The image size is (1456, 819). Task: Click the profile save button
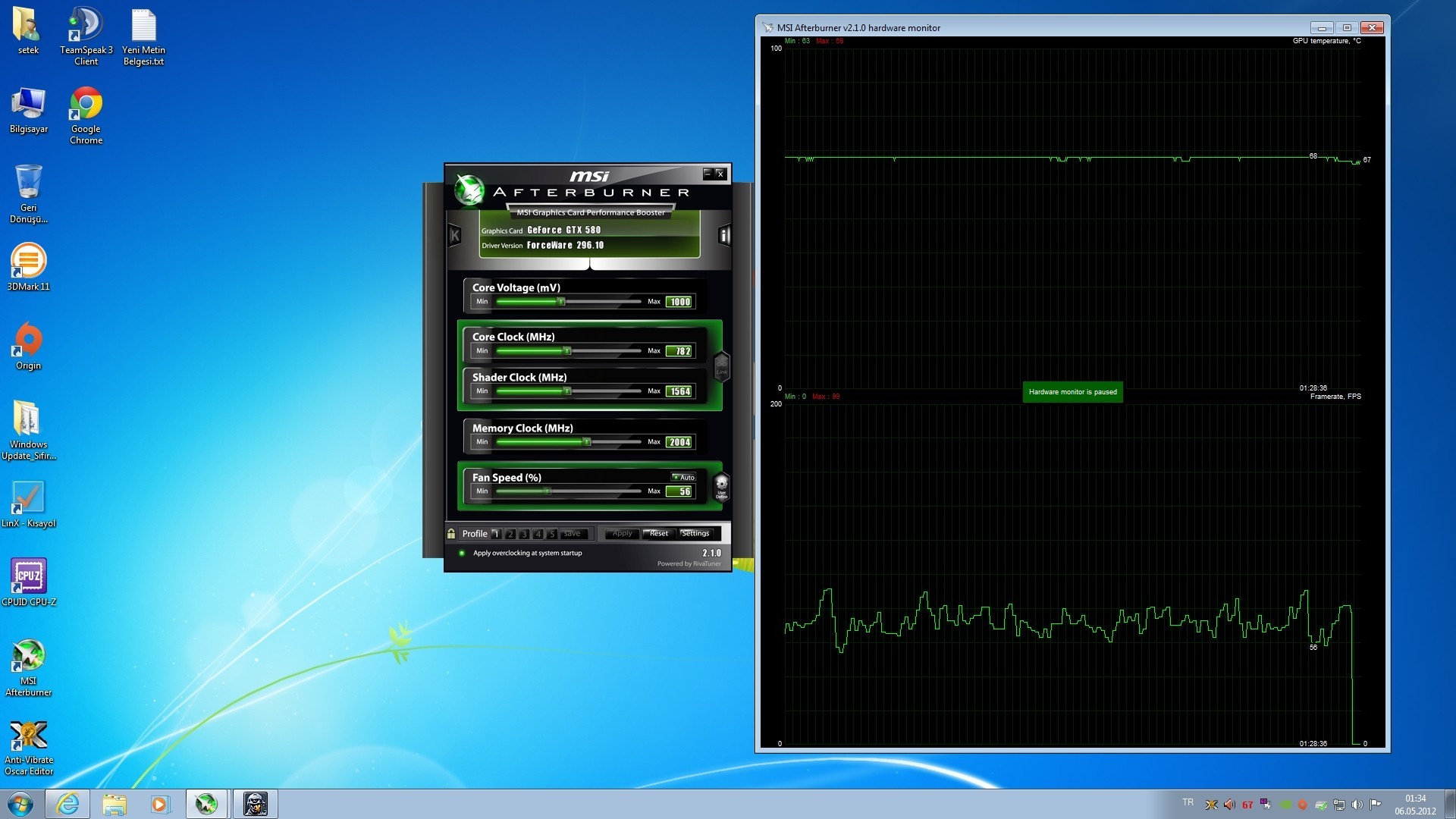573,534
